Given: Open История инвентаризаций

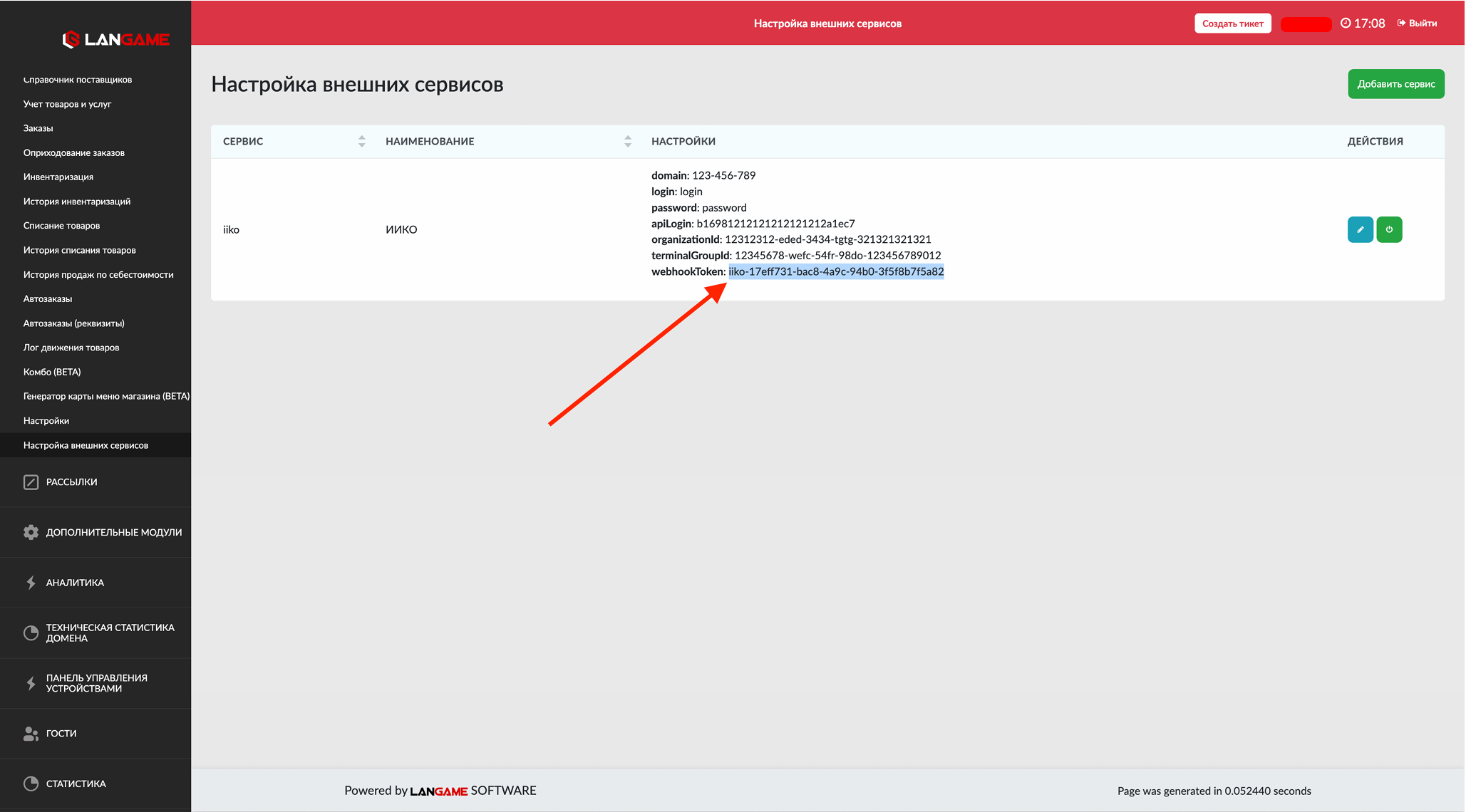Looking at the screenshot, I should [76, 202].
